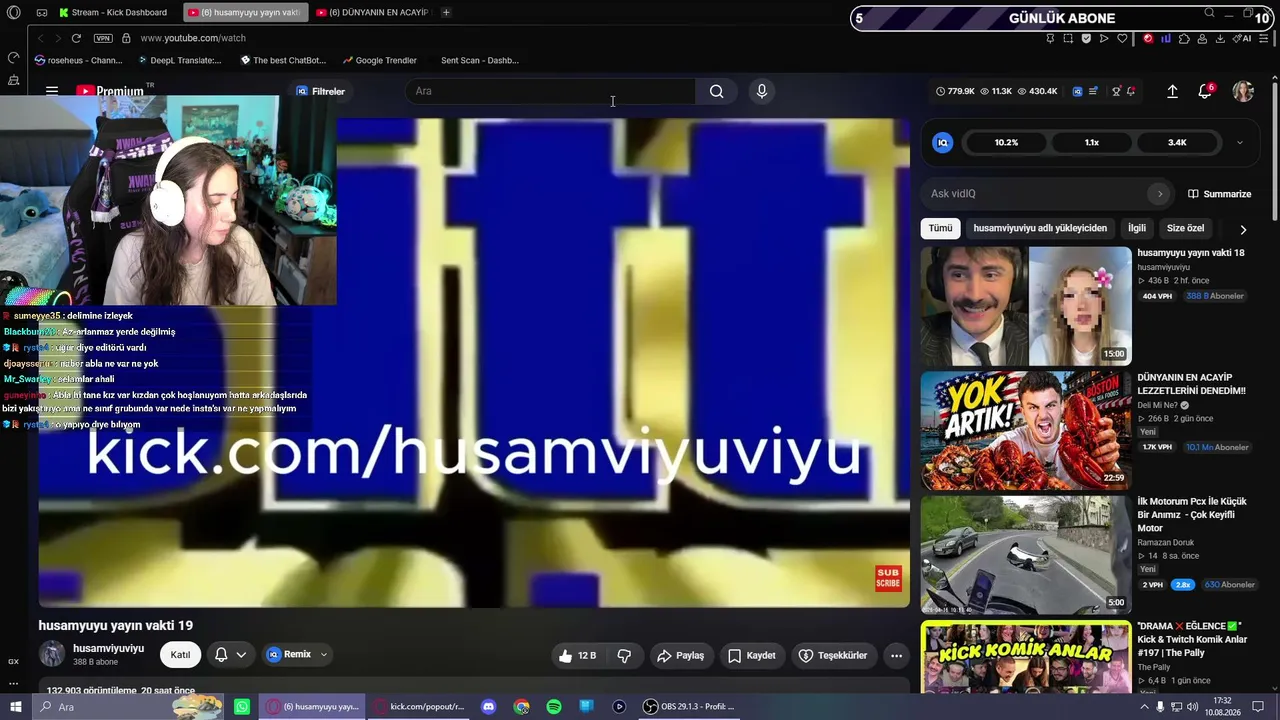Show more filter chips with right arrow
This screenshot has width=1280, height=720.
[1243, 229]
